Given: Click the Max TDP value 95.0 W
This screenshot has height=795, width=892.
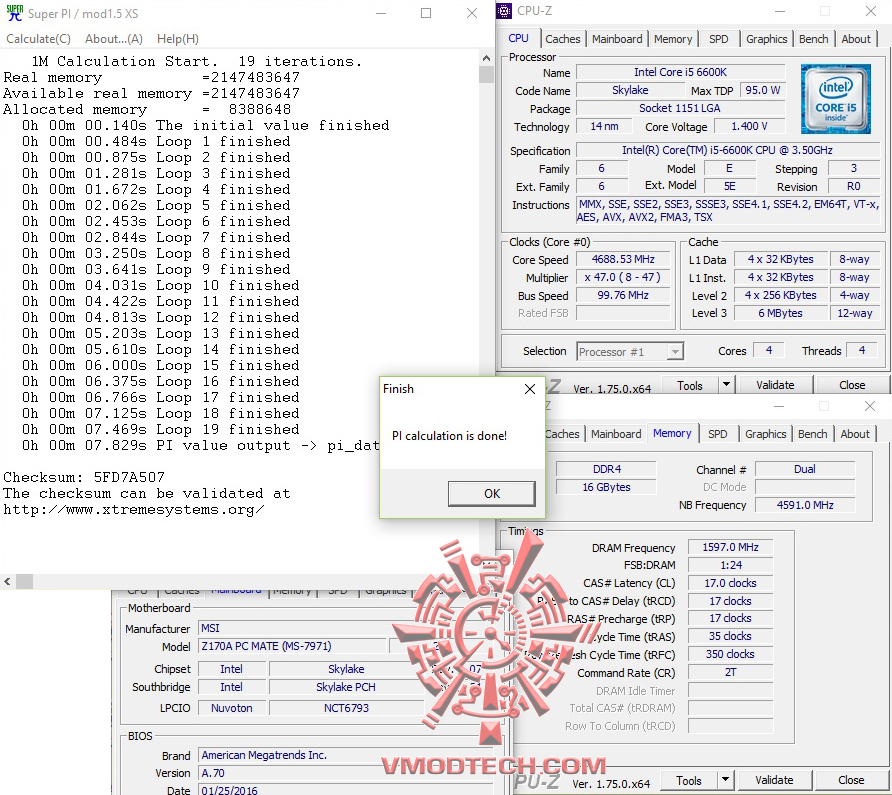Looking at the screenshot, I should pyautogui.click(x=762, y=90).
